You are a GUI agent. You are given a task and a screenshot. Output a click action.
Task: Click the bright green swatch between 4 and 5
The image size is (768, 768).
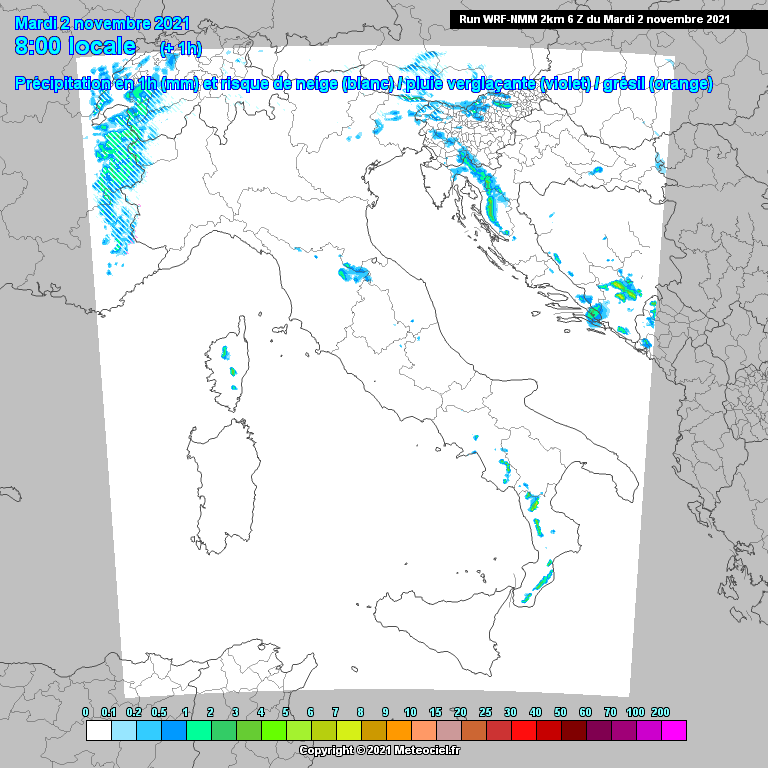pyautogui.click(x=273, y=731)
